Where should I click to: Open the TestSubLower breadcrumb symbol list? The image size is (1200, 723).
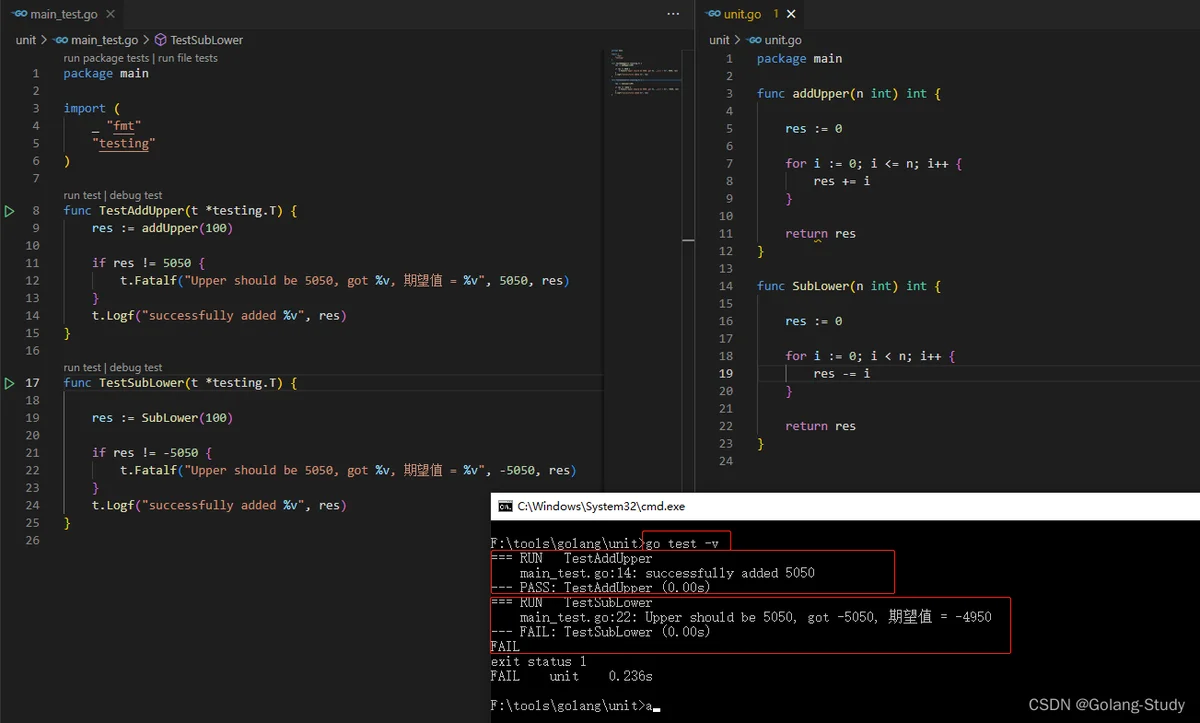[206, 40]
